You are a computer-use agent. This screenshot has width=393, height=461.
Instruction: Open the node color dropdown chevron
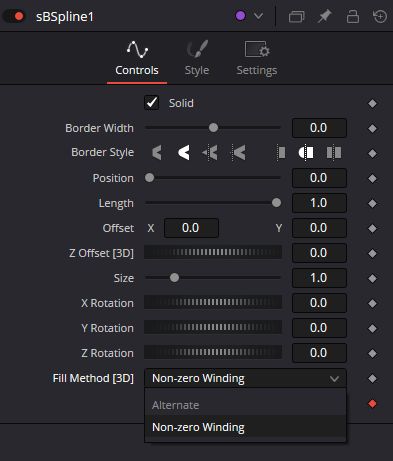pos(258,16)
